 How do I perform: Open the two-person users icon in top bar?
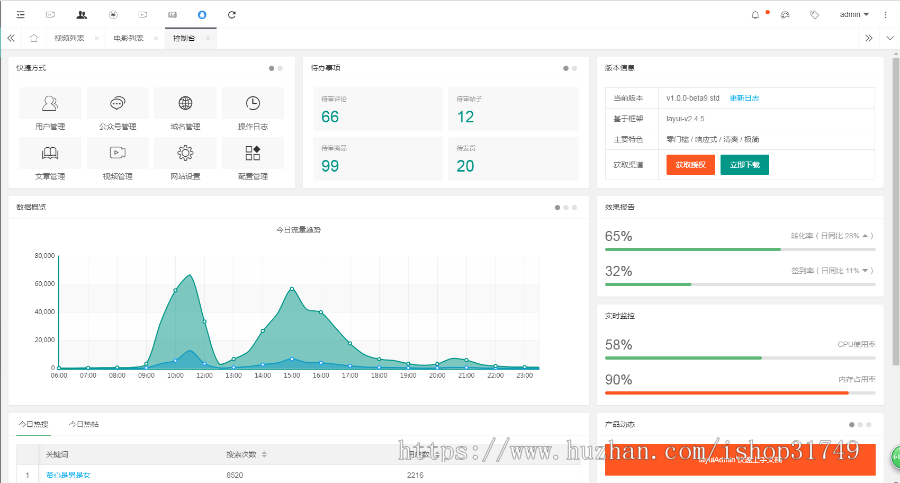(x=82, y=14)
